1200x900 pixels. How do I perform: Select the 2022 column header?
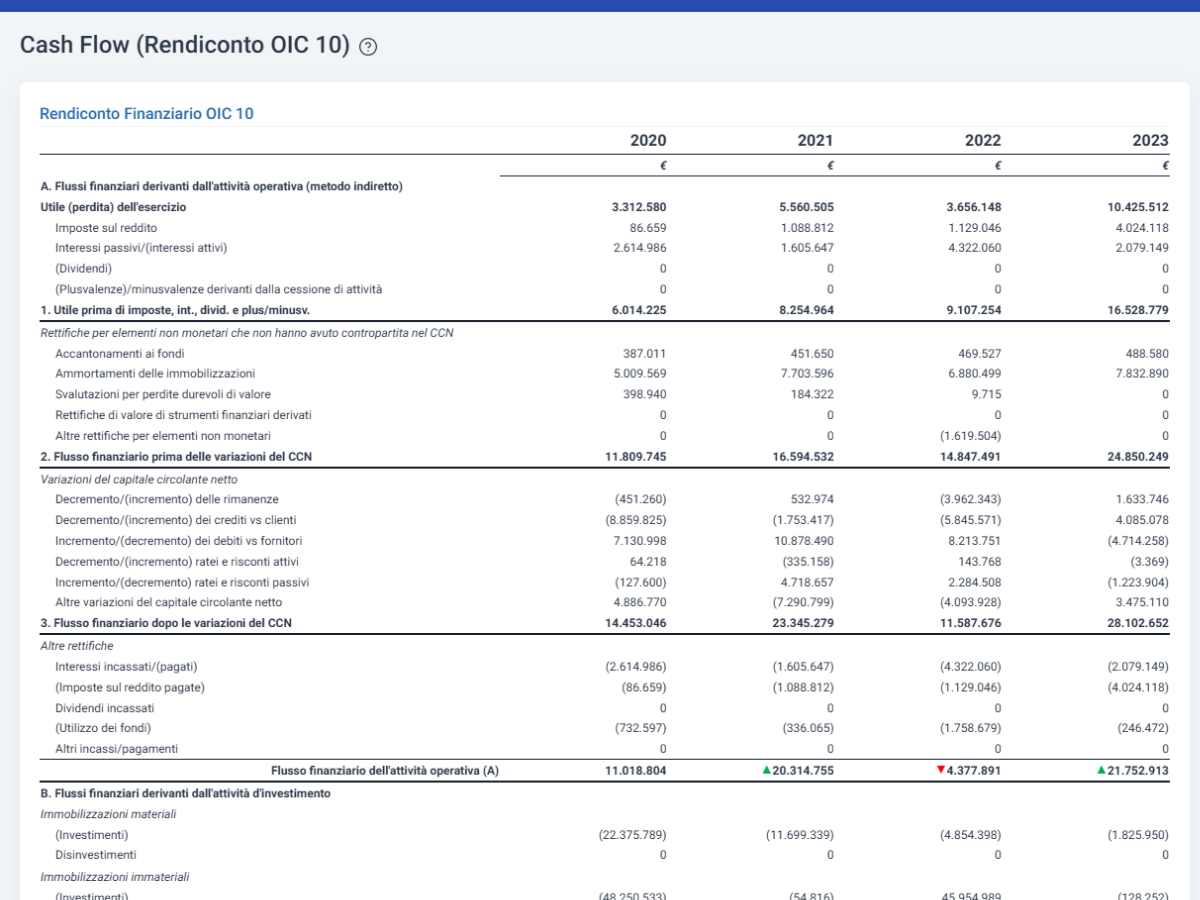982,140
